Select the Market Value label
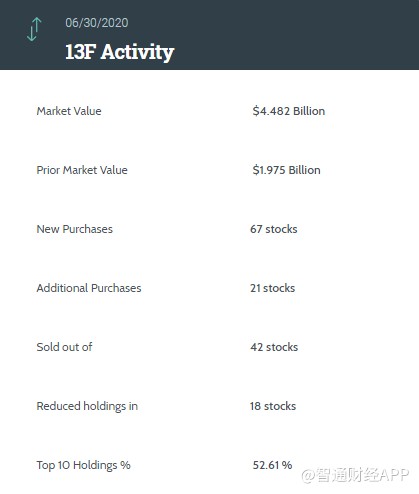This screenshot has width=419, height=494. click(69, 111)
